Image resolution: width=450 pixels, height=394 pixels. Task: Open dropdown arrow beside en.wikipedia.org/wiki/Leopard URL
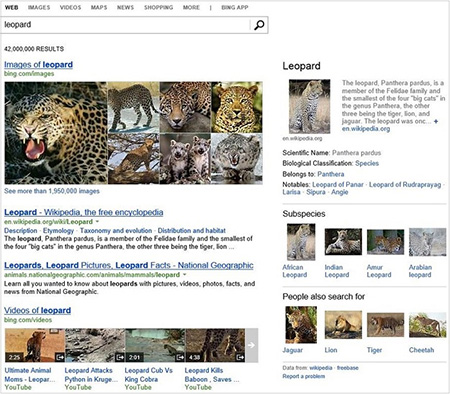(97, 222)
